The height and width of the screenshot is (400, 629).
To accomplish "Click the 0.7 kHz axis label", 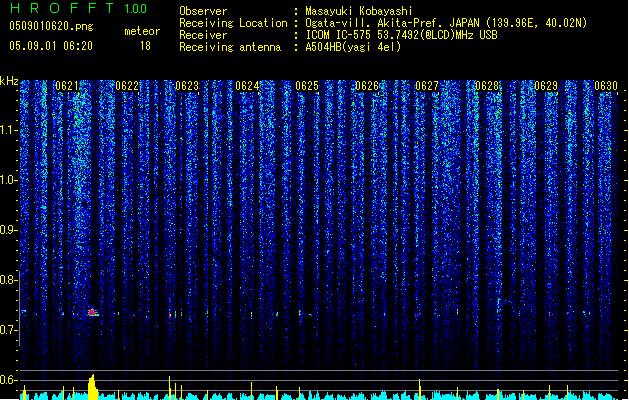I will pos(8,330).
